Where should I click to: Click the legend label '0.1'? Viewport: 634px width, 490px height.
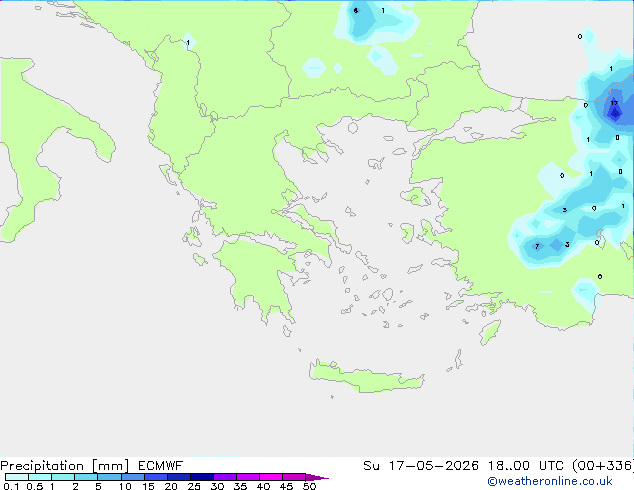(x=11, y=486)
